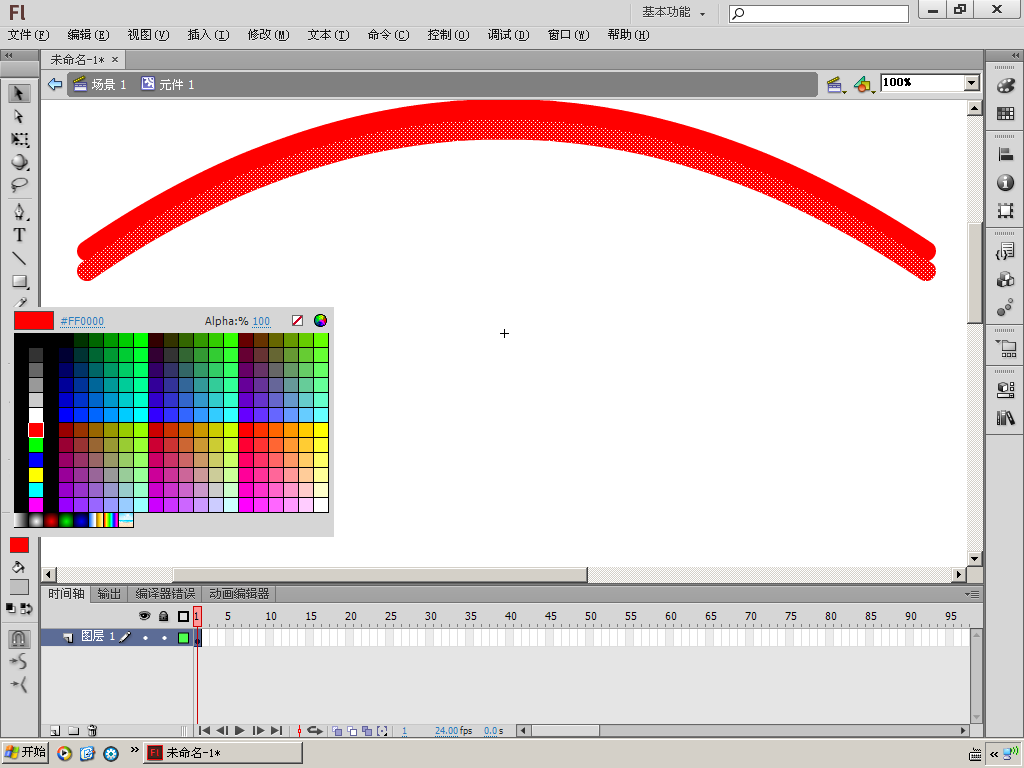Toggle Snap to Objects magnet
The height and width of the screenshot is (768, 1024).
(x=18, y=638)
